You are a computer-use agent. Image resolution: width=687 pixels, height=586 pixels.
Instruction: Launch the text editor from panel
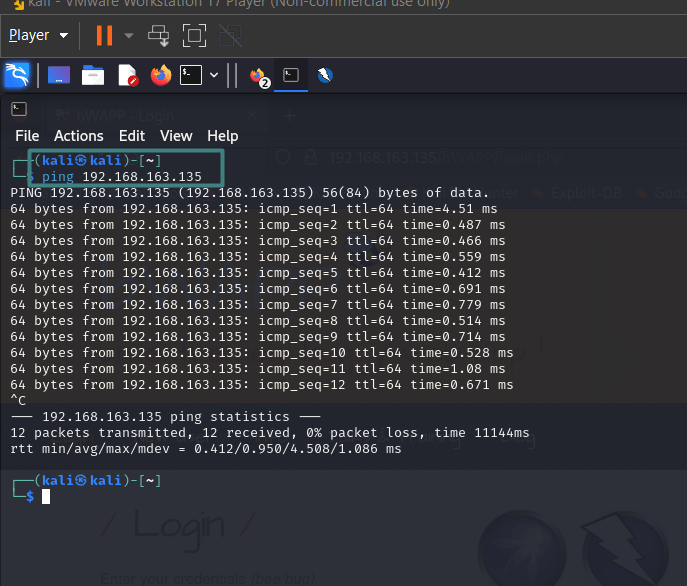tap(127, 75)
